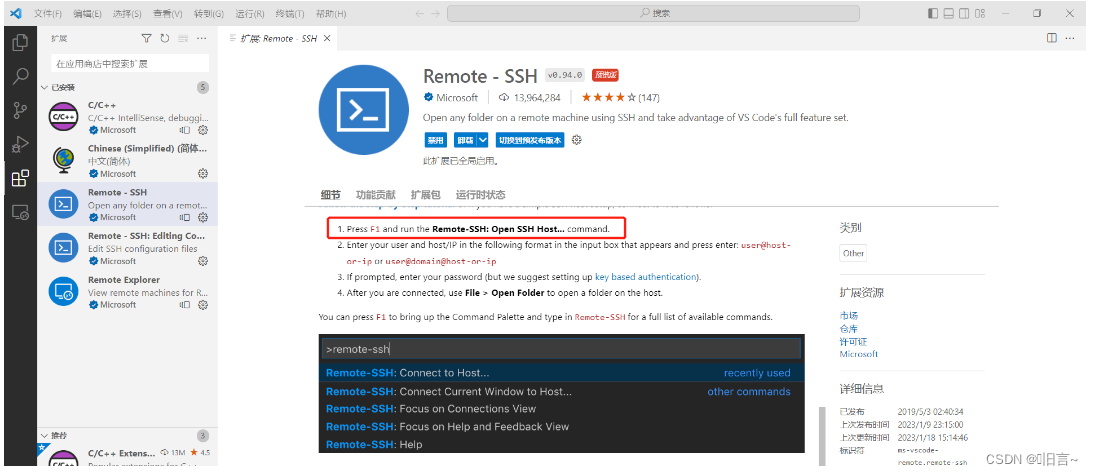Click sync icon beside C/C++ gear
The width and height of the screenshot is (1093, 475).
[x=185, y=130]
